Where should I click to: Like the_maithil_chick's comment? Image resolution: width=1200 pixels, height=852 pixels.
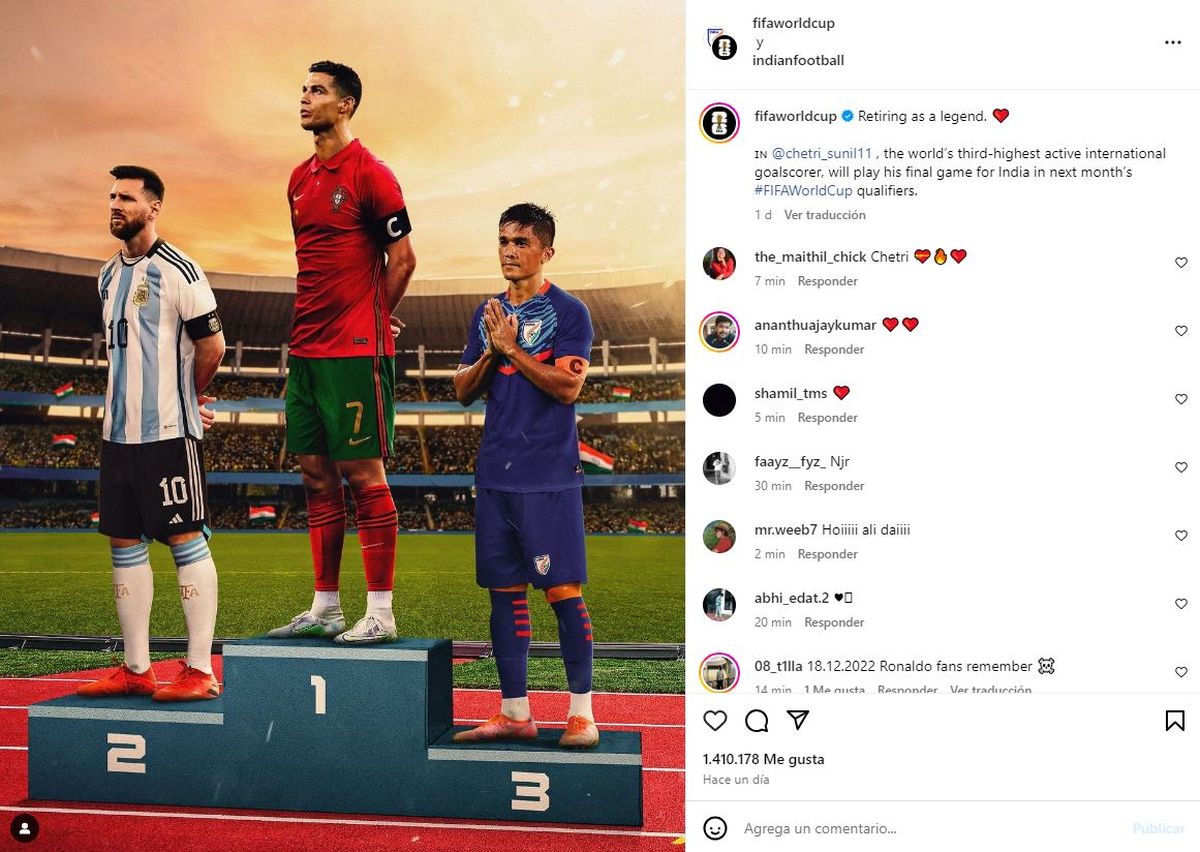click(x=1181, y=263)
